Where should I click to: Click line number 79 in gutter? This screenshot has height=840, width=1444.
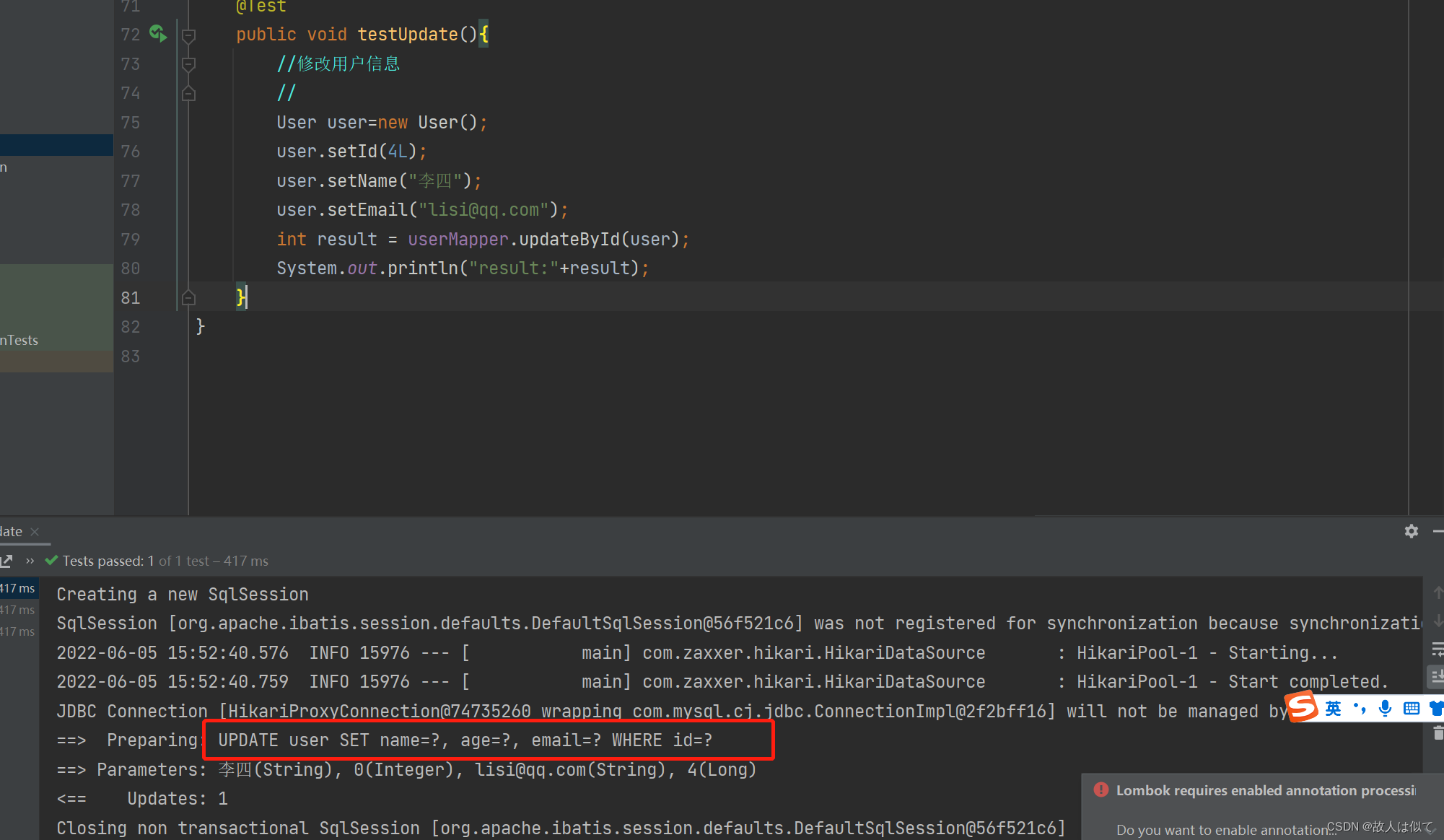click(131, 240)
